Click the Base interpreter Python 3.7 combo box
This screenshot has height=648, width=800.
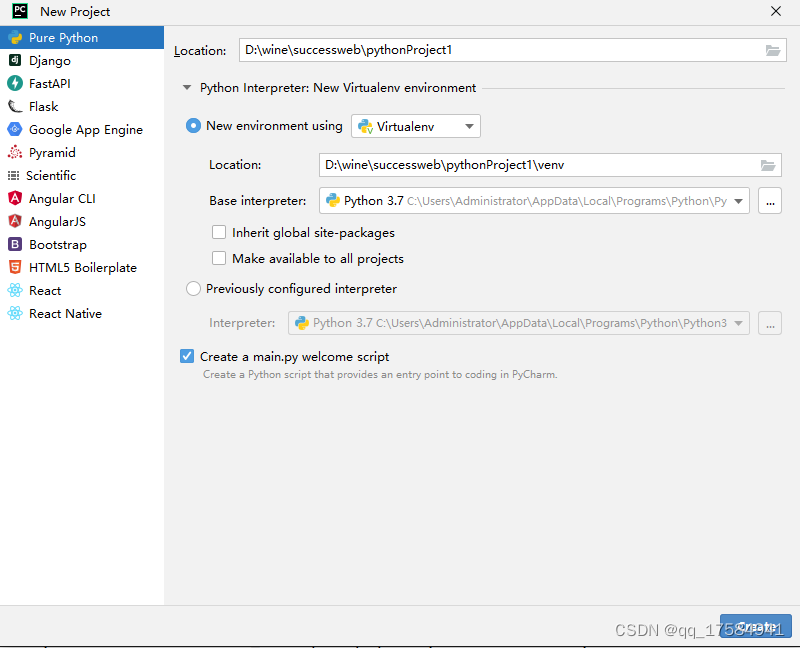534,201
